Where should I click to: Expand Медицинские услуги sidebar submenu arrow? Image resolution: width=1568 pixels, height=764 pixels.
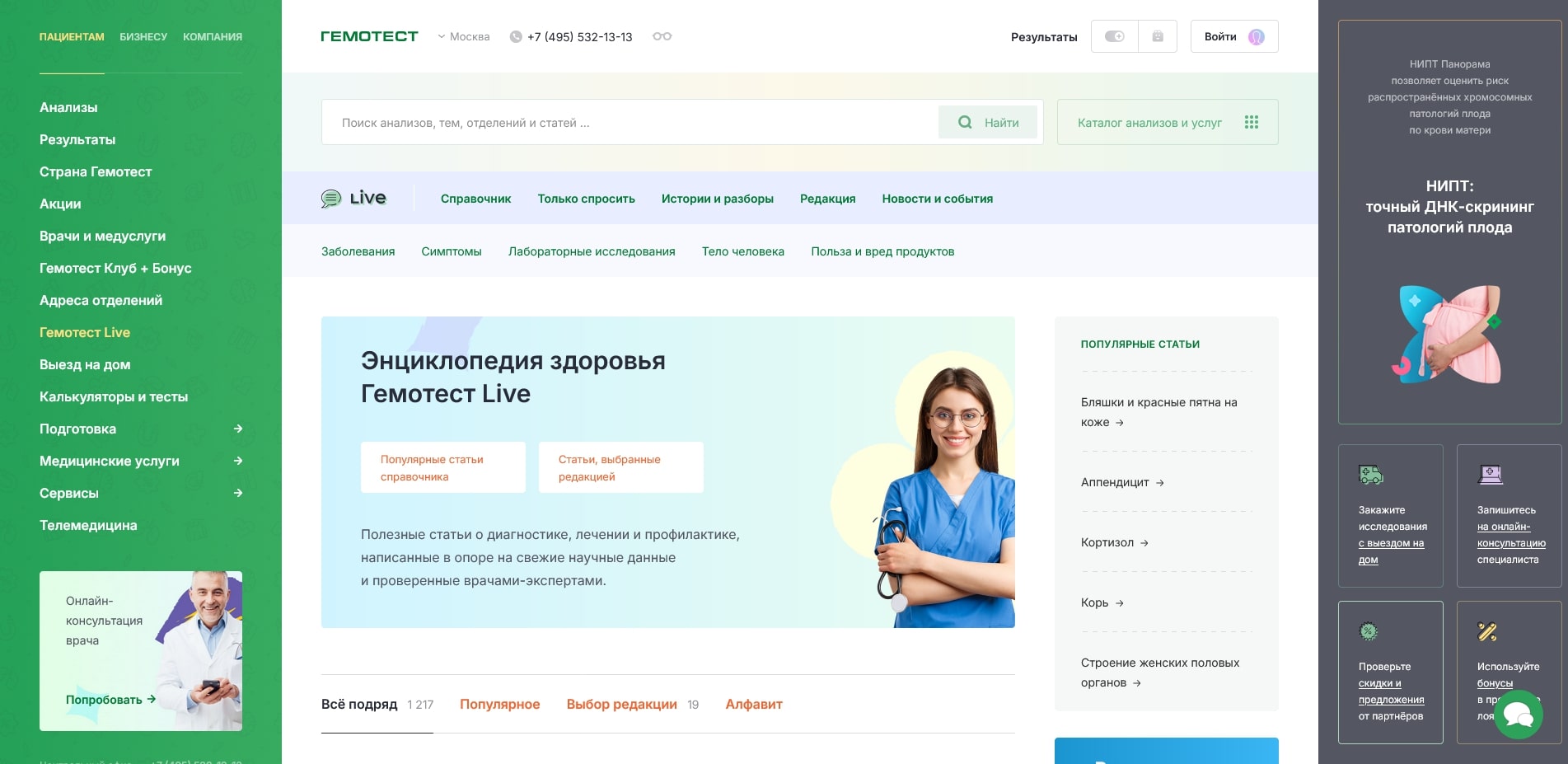pos(238,461)
